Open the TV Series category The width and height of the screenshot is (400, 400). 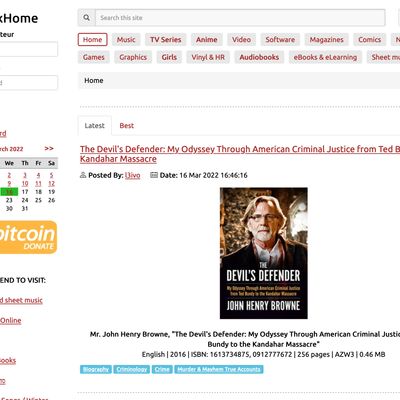[166, 40]
